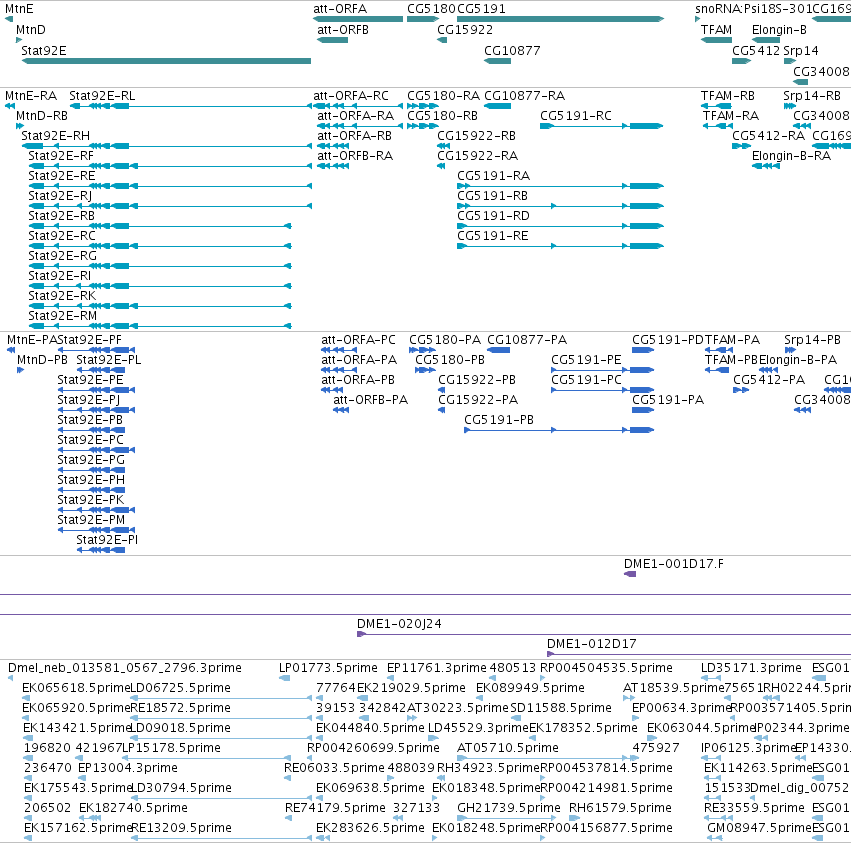Screen dimensions: 851x843
Task: Click the att-ORFB gene label
Action: tap(343, 30)
